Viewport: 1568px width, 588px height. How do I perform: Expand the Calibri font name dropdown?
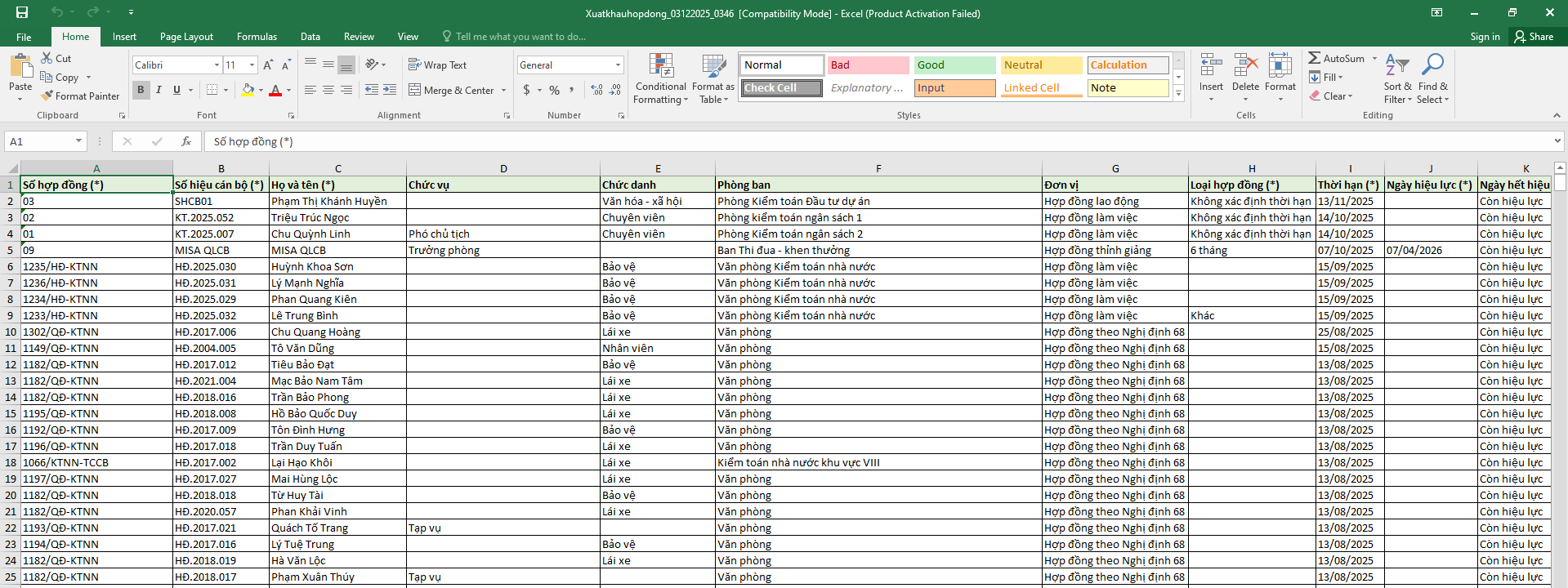(x=217, y=65)
